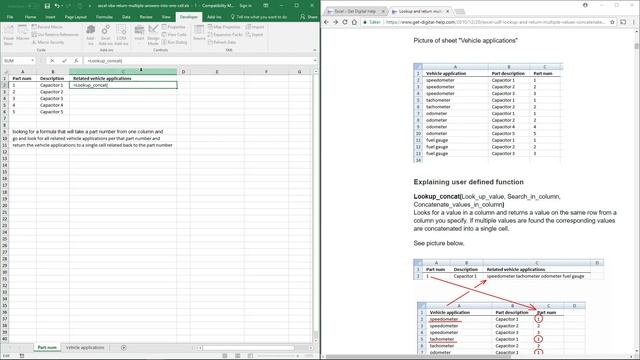Screen dimensions: 640x360
Task: Toggle Use Relative References
Action: pyautogui.click(x=55, y=35)
